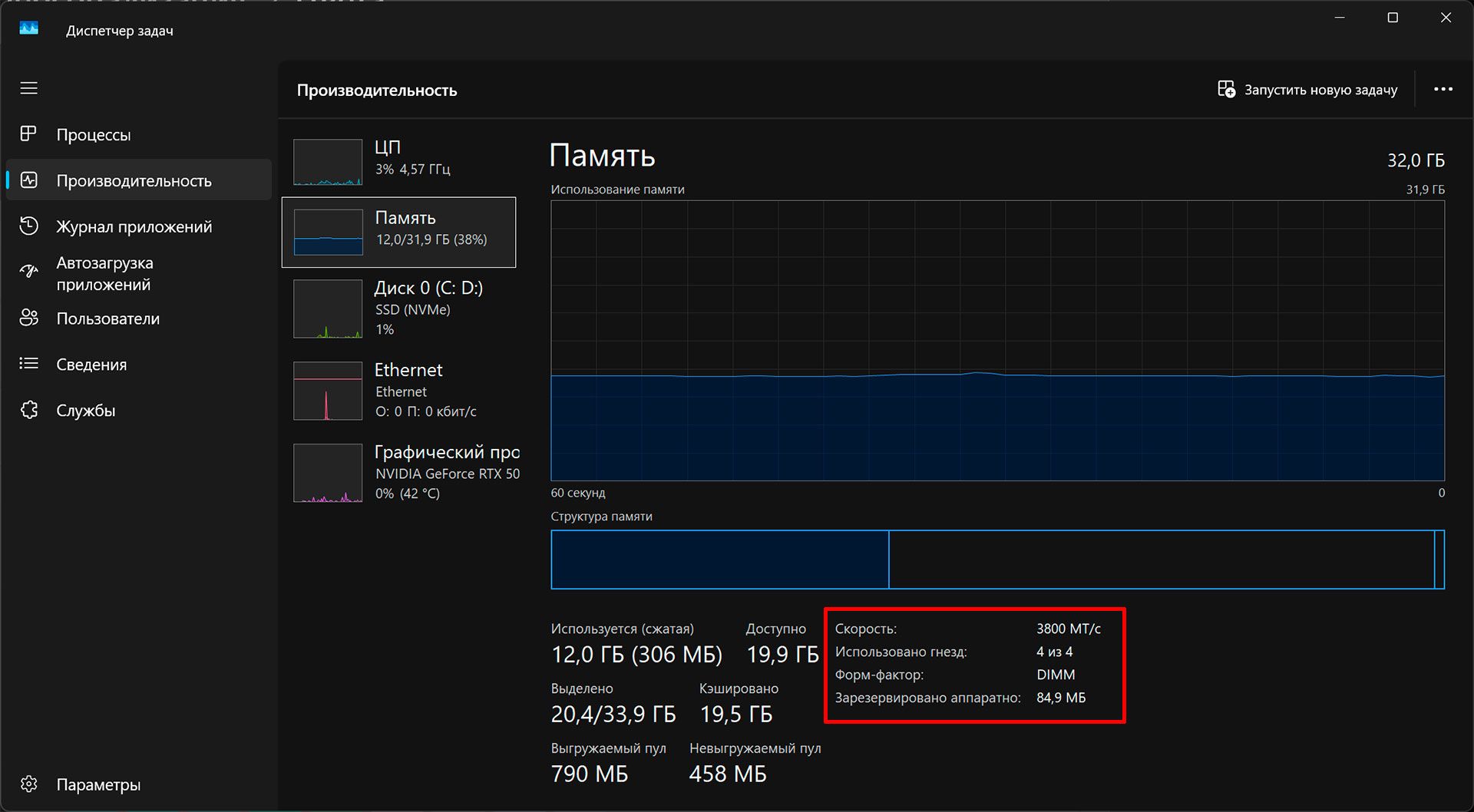The image size is (1474, 812).
Task: Close the Диспетчер задач window
Action: 1446,18
